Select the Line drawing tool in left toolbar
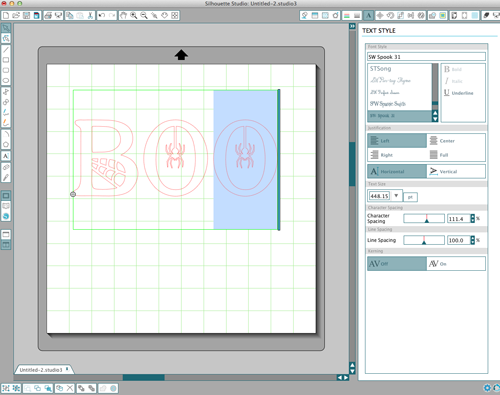The height and width of the screenshot is (395, 500). 6,50
